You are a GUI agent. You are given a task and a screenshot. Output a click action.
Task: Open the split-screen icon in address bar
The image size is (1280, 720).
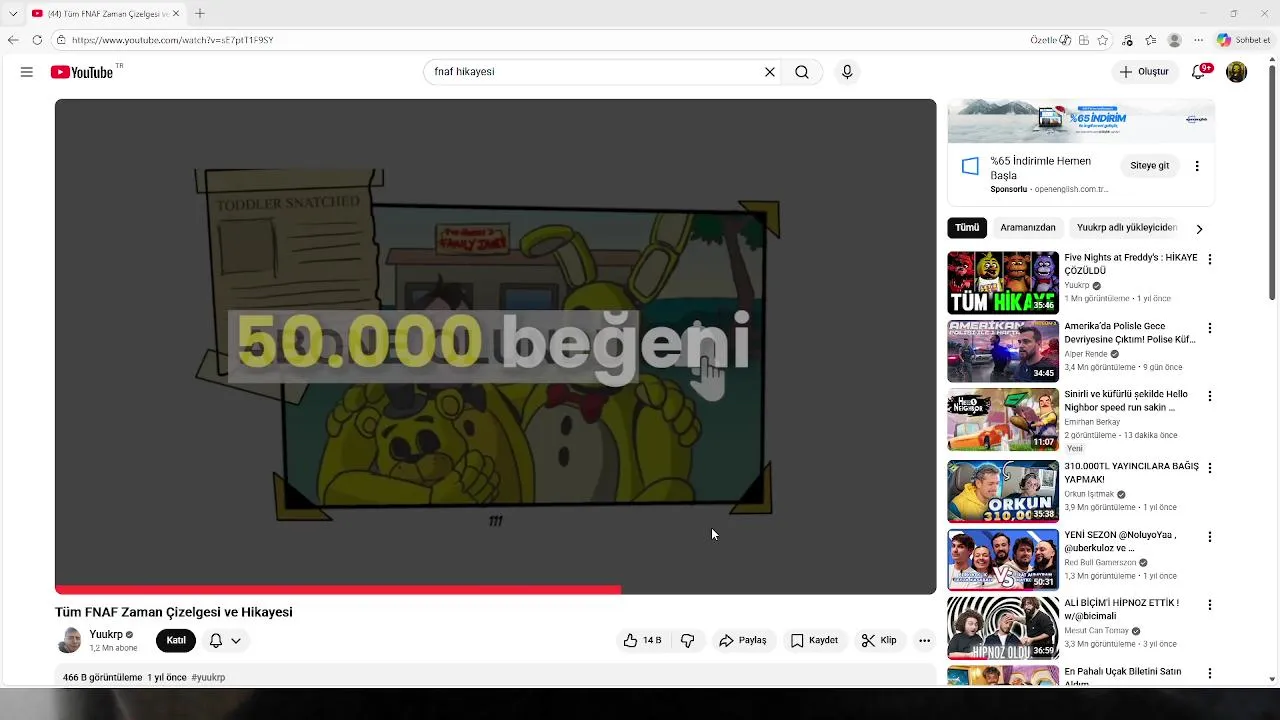tap(1083, 40)
